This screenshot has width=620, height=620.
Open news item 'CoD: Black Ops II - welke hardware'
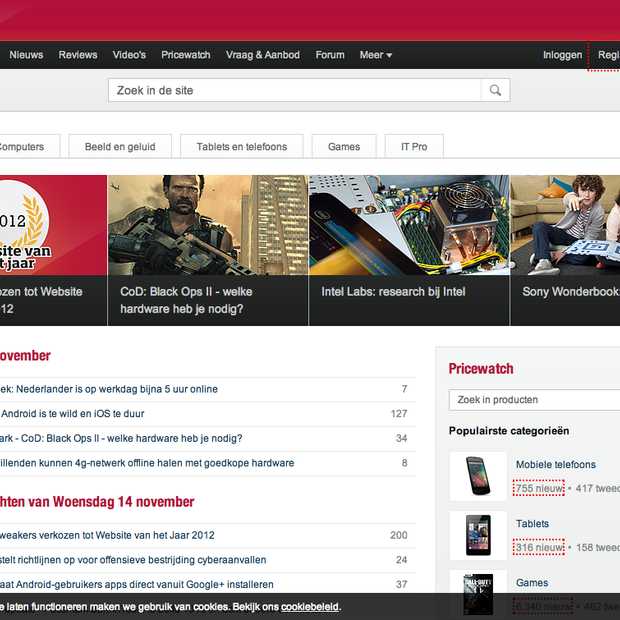[121, 438]
